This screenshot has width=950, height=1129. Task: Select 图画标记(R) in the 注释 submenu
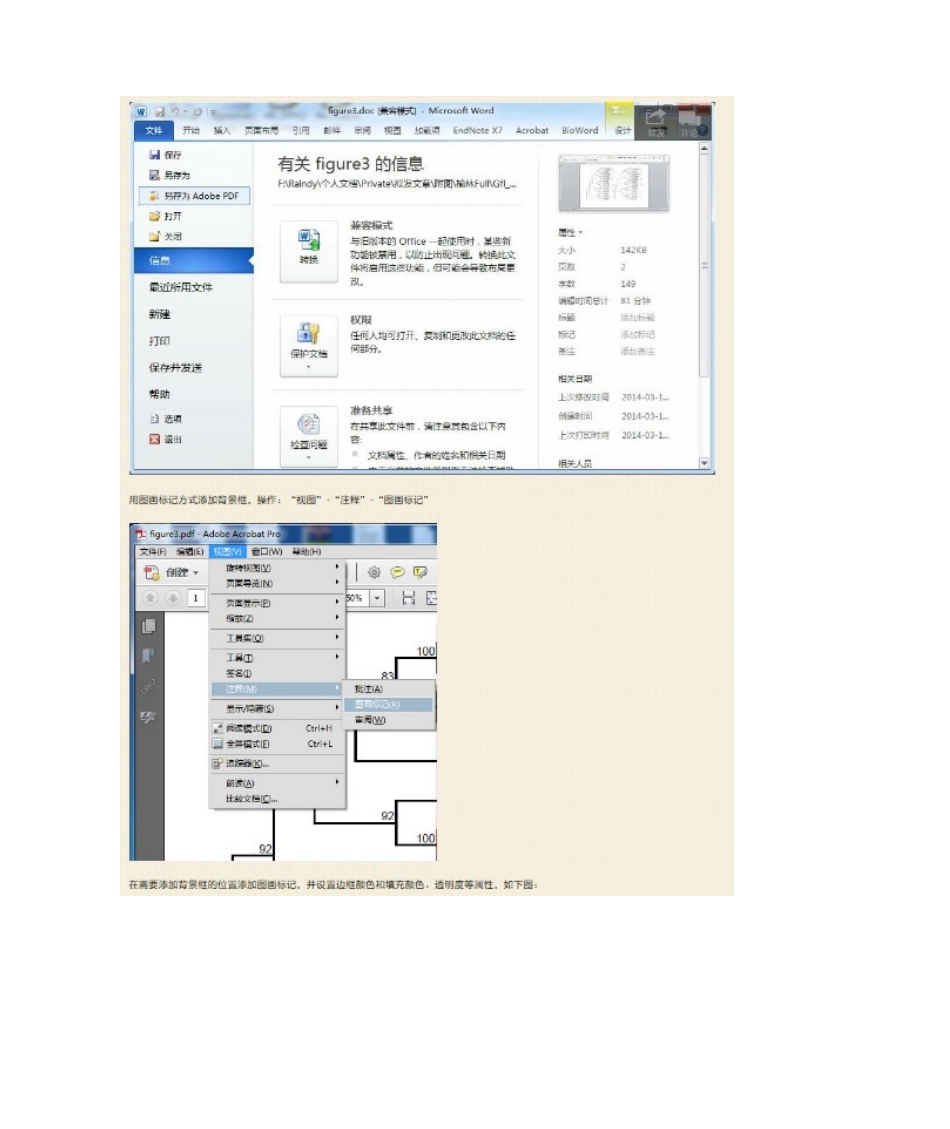(x=389, y=704)
